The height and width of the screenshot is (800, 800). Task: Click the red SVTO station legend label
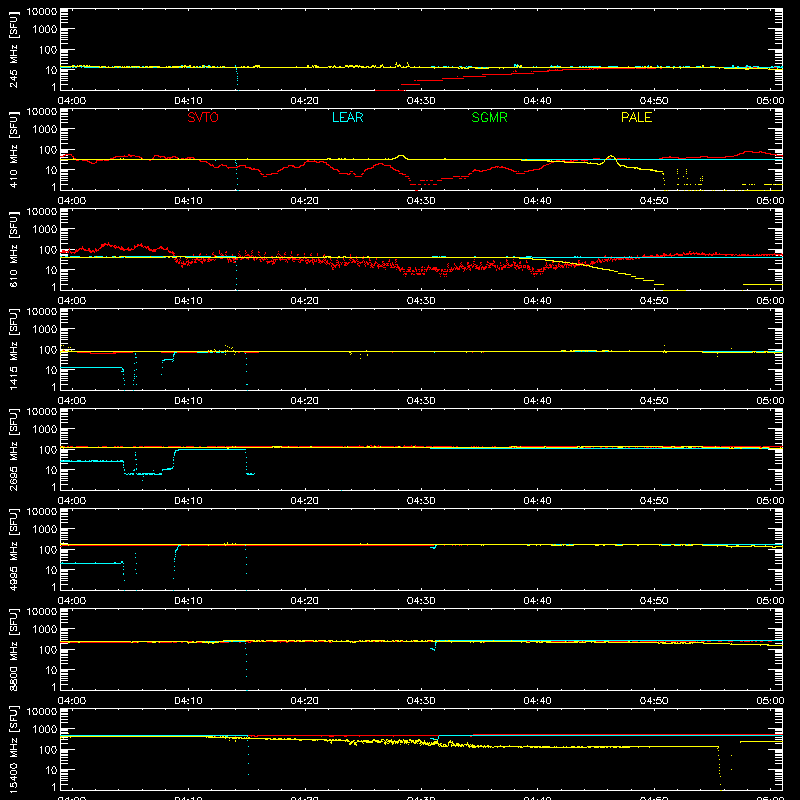click(x=203, y=117)
